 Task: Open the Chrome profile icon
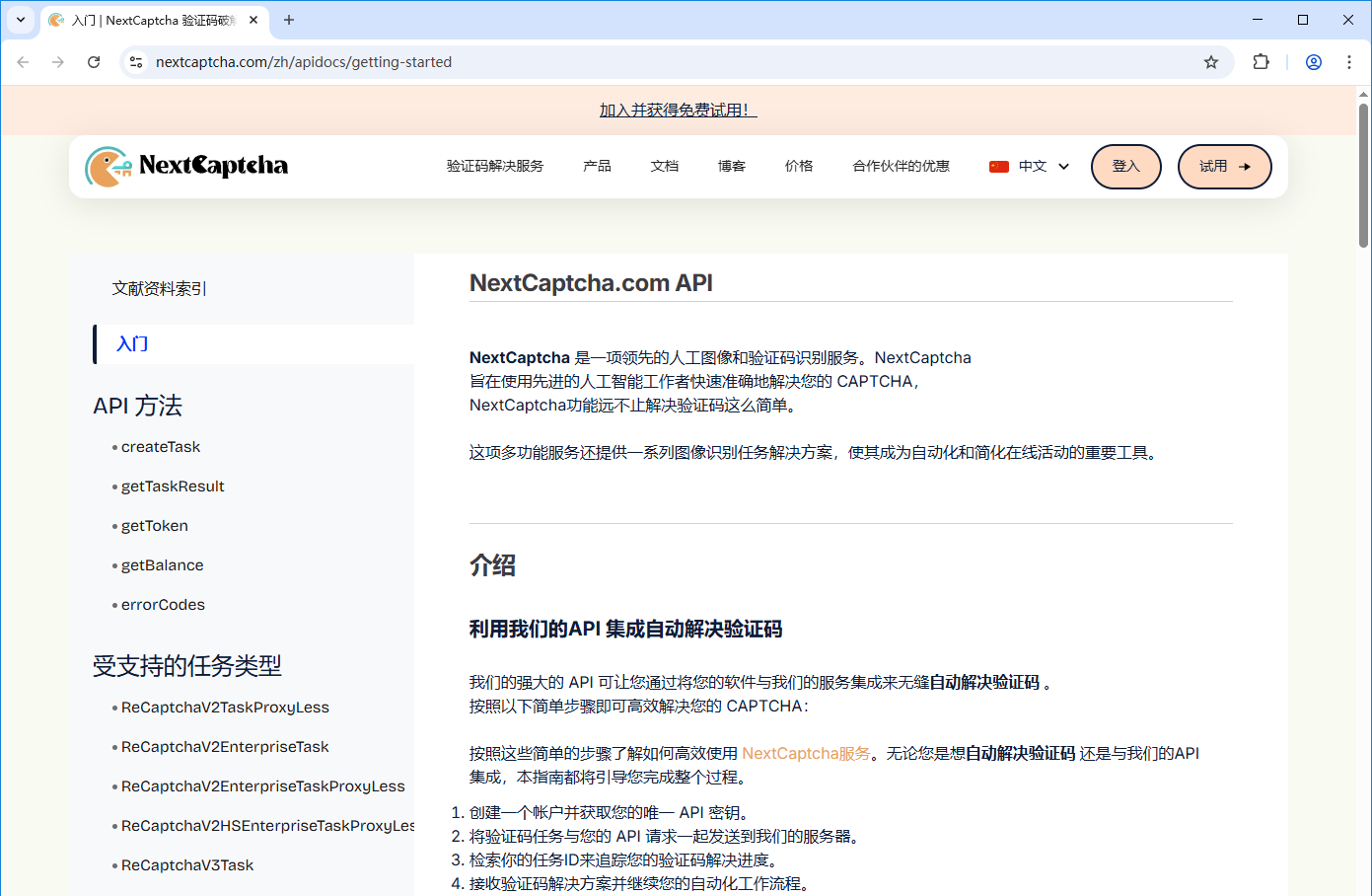pyautogui.click(x=1314, y=62)
